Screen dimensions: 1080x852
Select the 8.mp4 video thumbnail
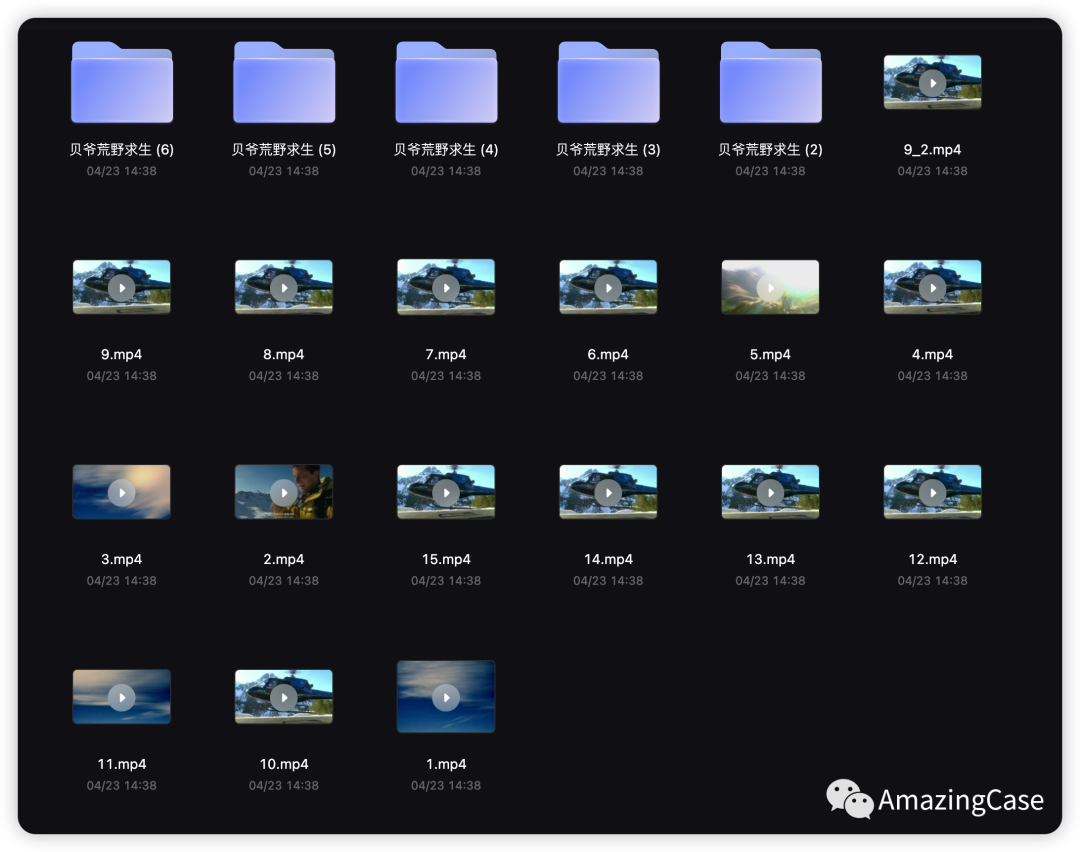coord(284,287)
